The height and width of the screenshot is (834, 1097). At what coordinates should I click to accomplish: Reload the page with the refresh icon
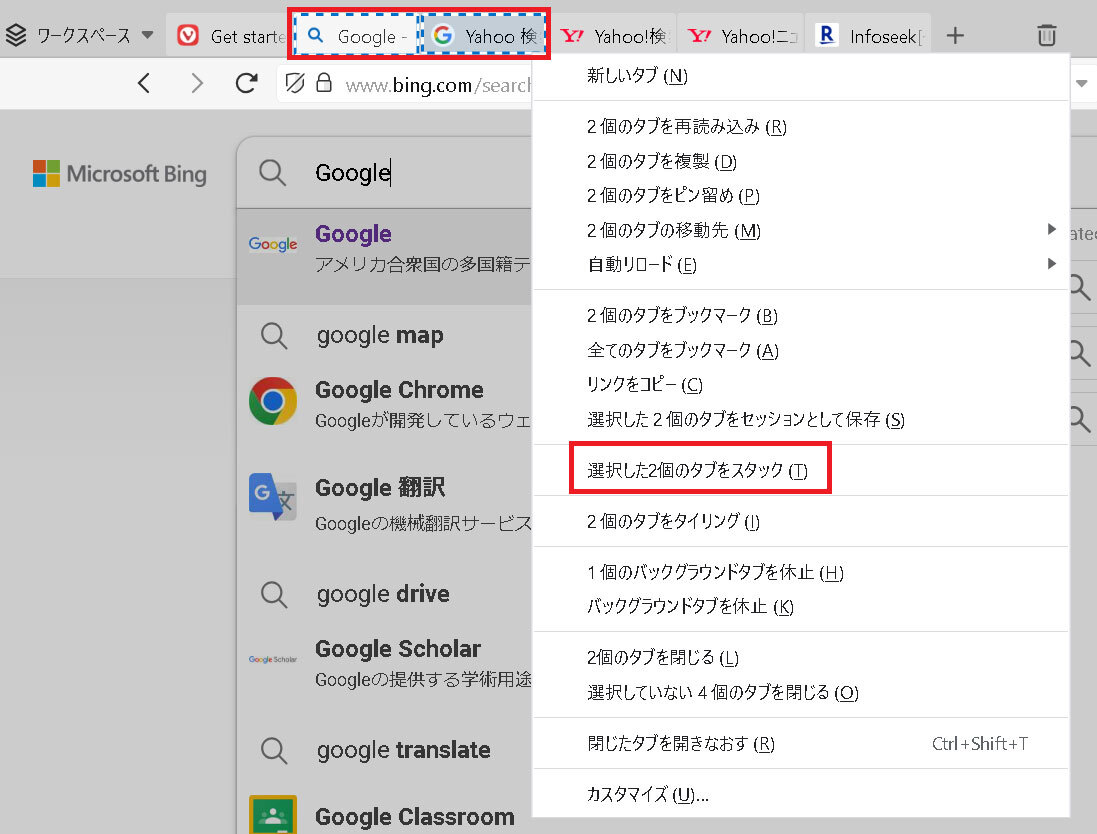247,84
